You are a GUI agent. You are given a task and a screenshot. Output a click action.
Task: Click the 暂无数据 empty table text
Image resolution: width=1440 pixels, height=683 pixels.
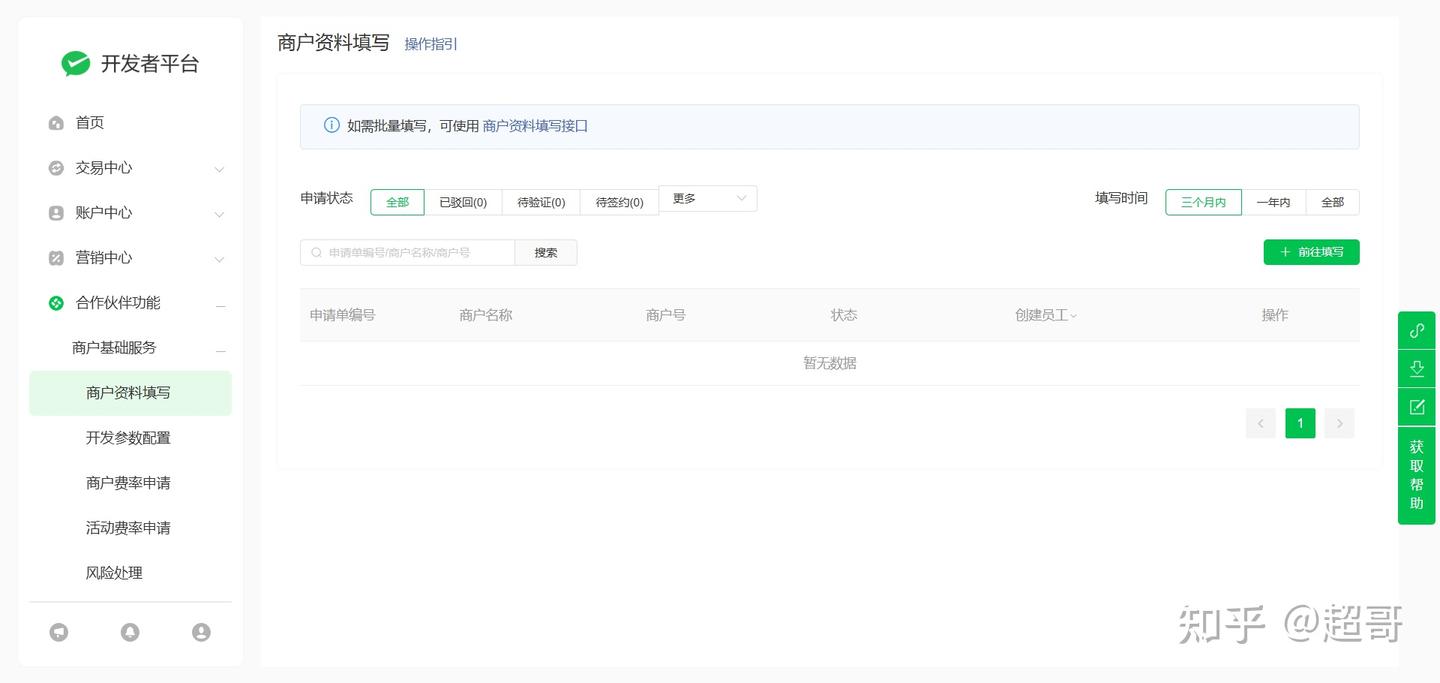830,363
